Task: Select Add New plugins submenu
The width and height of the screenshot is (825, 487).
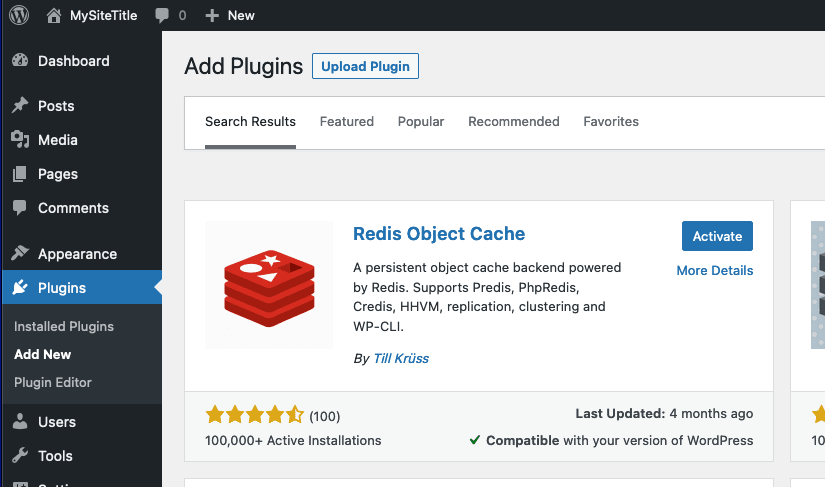Action: pos(43,354)
